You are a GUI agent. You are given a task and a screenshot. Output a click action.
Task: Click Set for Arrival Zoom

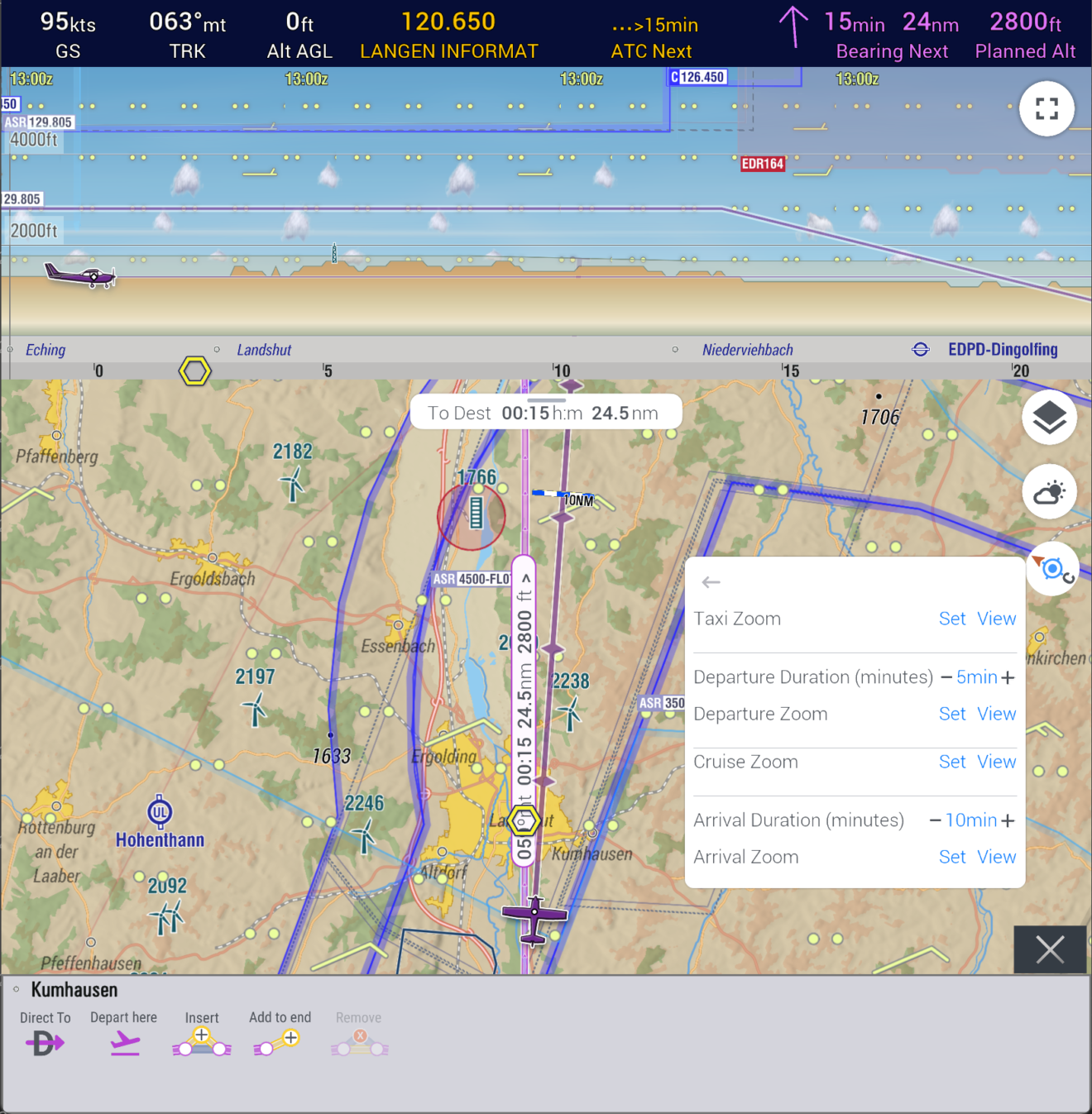point(952,857)
